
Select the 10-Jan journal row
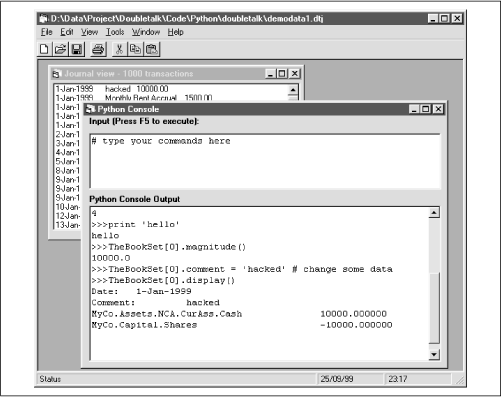(x=68, y=207)
